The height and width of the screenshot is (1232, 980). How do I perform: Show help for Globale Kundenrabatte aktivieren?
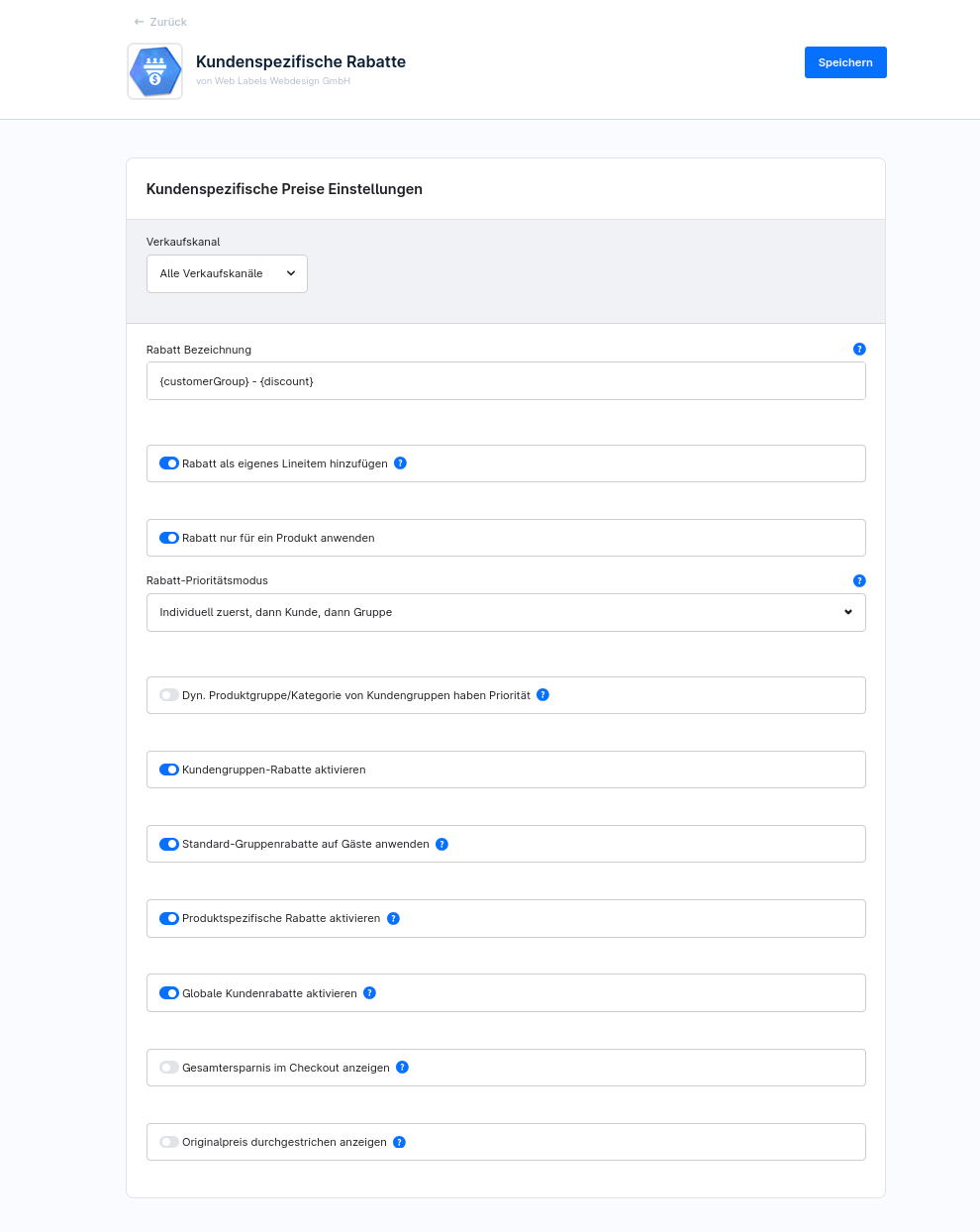[369, 993]
